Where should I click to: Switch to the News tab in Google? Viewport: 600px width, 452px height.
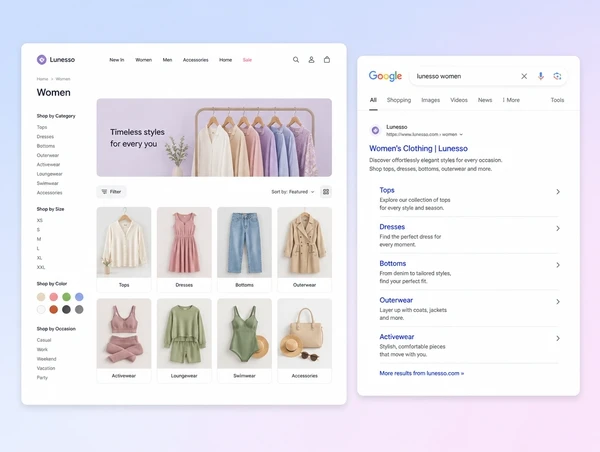485,100
